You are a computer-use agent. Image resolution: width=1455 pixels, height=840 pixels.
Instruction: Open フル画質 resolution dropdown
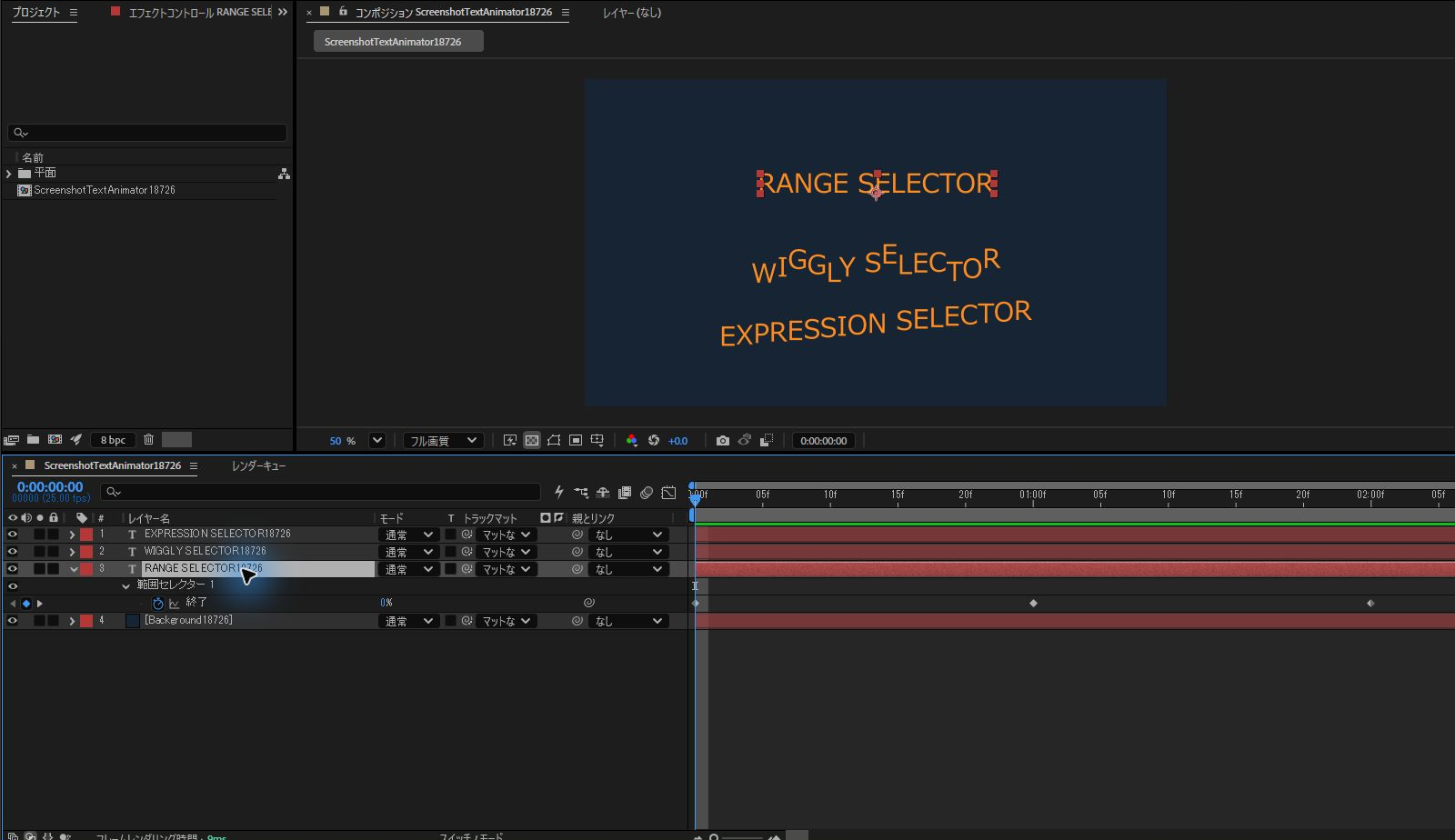[x=443, y=440]
